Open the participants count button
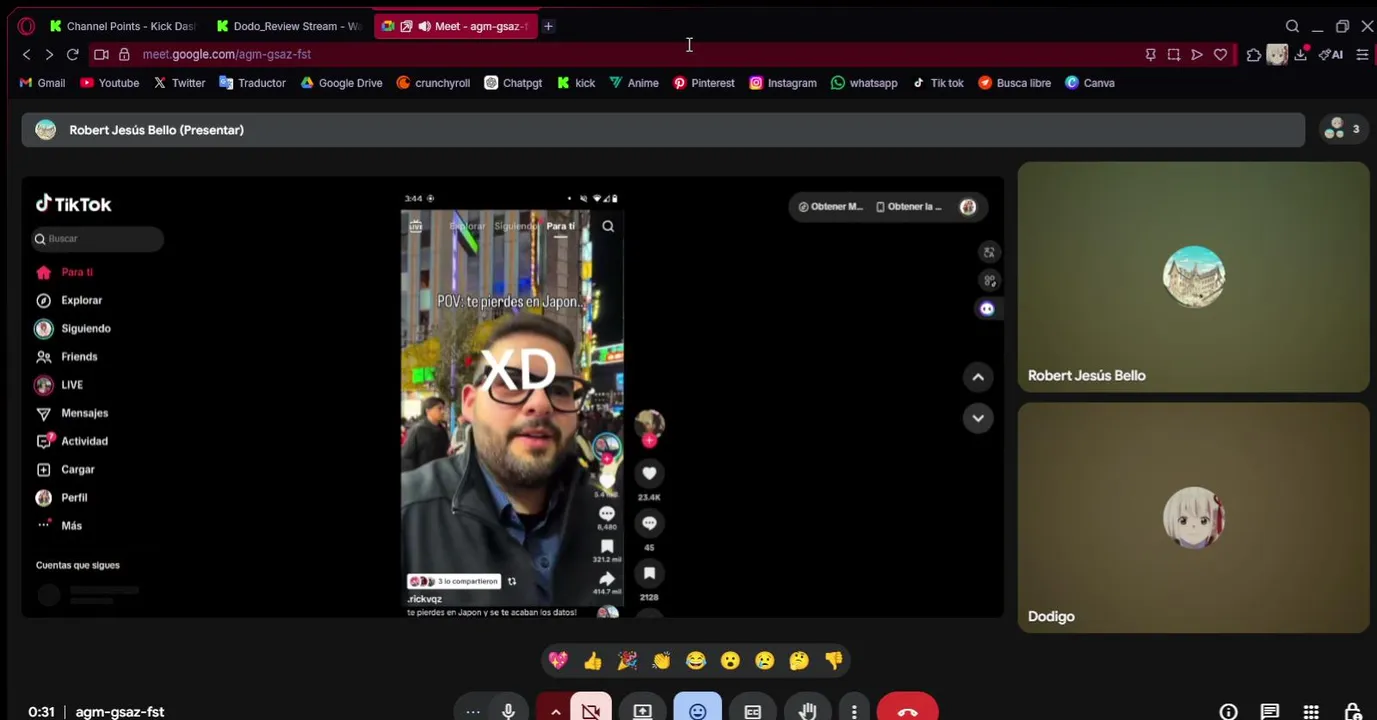Viewport: 1377px width, 720px height. pos(1342,129)
